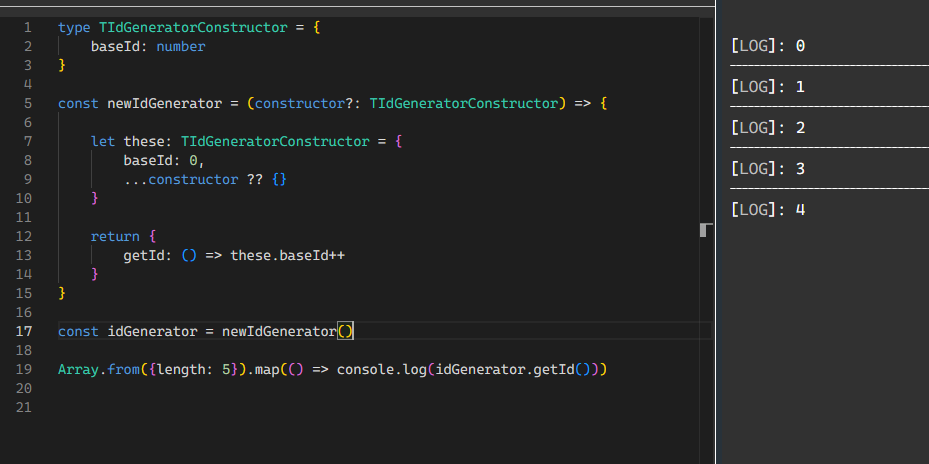Click newIdGenerator identifier on line 5

tap(165, 103)
